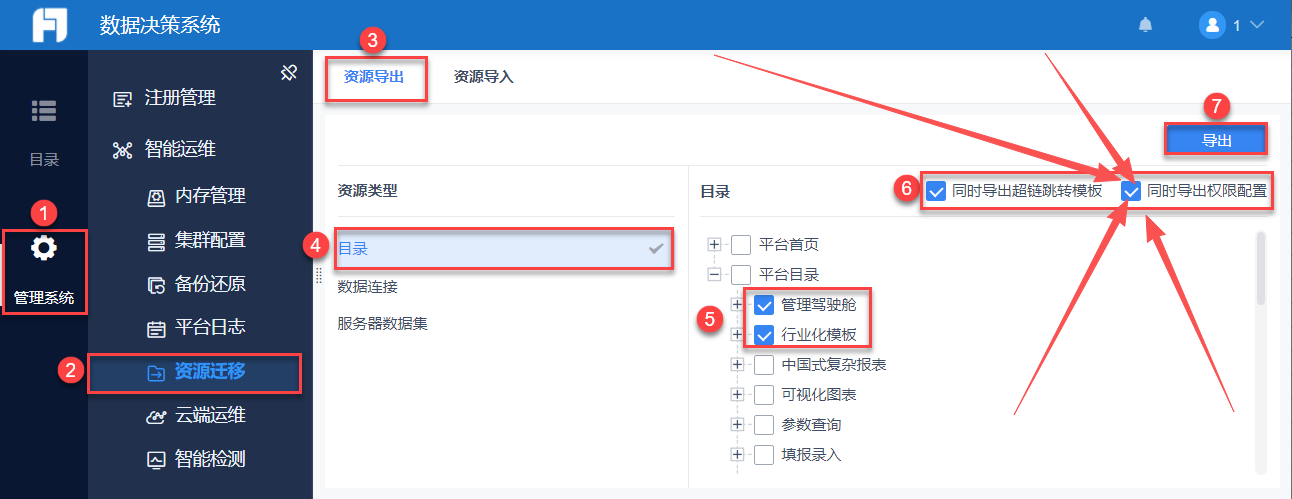Expand the 行业化模板 tree node
The width and height of the screenshot is (1292, 499).
[x=737, y=335]
